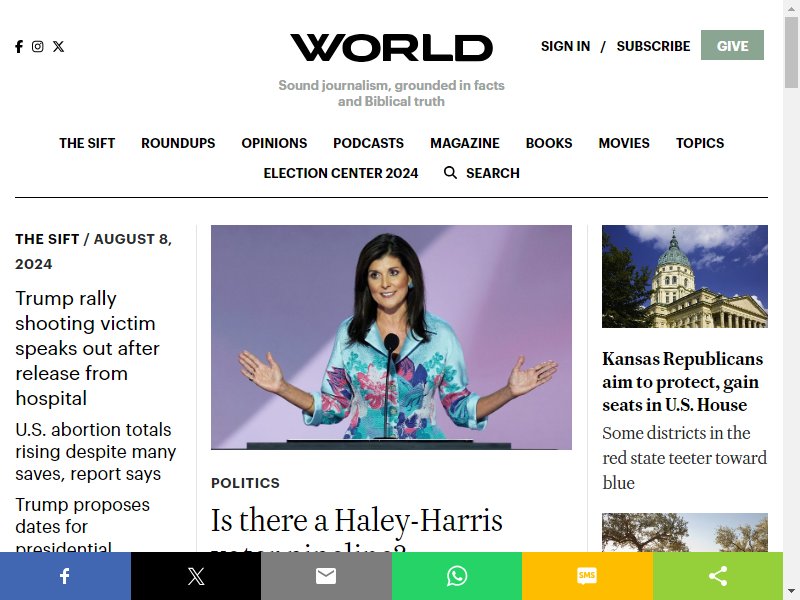Click Subscribe link
Viewport: 800px width, 600px height.
[653, 46]
